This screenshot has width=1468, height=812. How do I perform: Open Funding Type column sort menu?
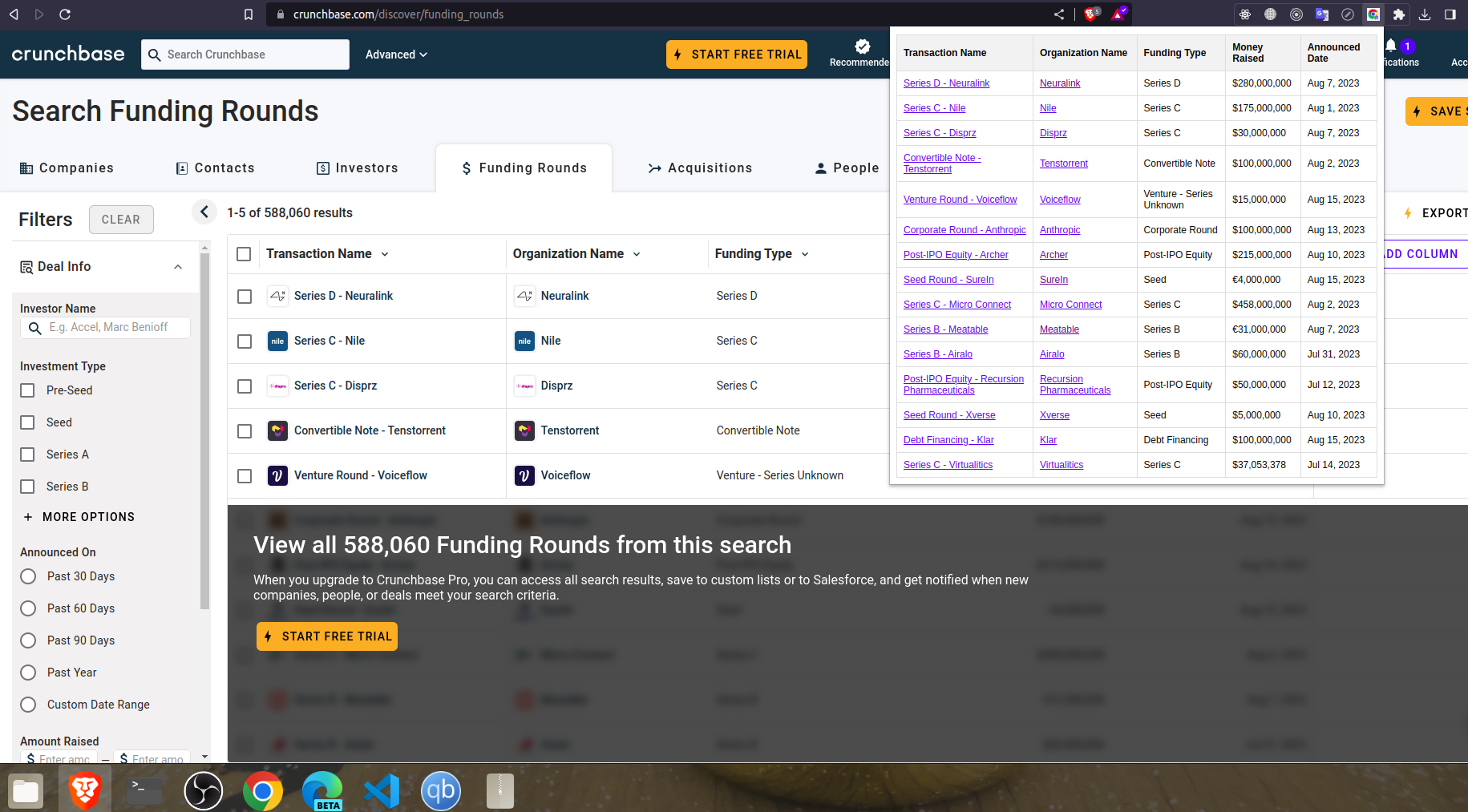coord(805,254)
